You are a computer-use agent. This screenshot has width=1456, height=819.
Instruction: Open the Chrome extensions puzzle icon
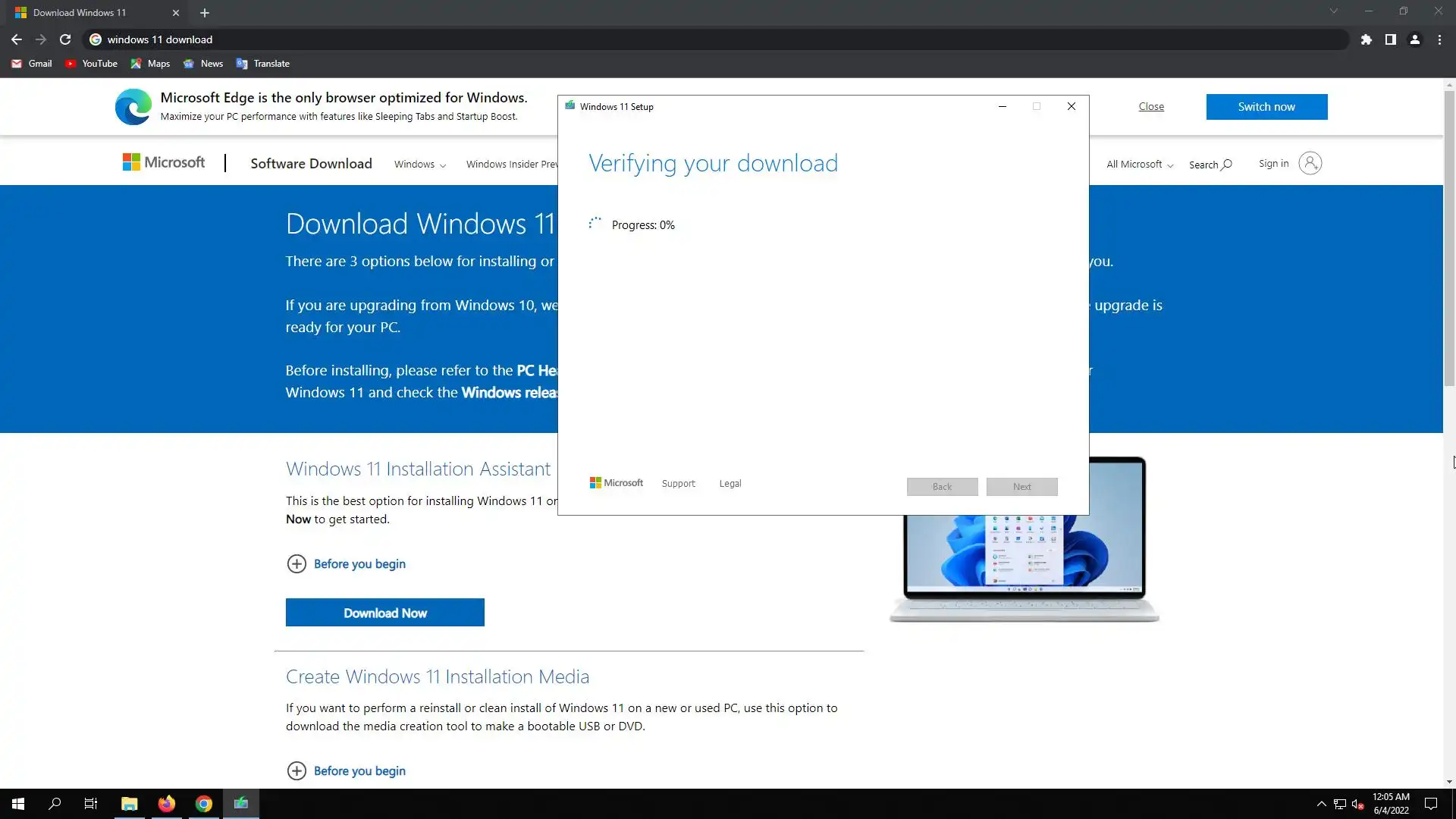point(1366,39)
